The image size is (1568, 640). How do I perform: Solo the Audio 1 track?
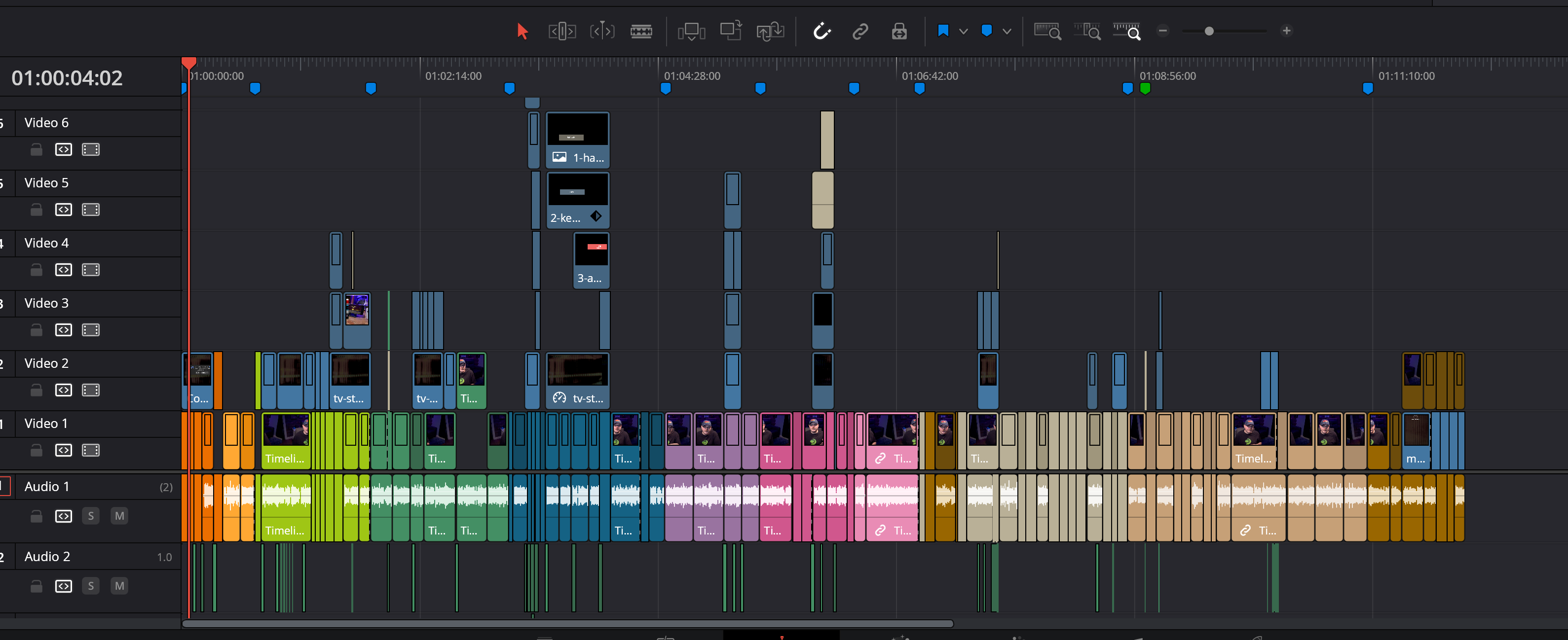91,515
